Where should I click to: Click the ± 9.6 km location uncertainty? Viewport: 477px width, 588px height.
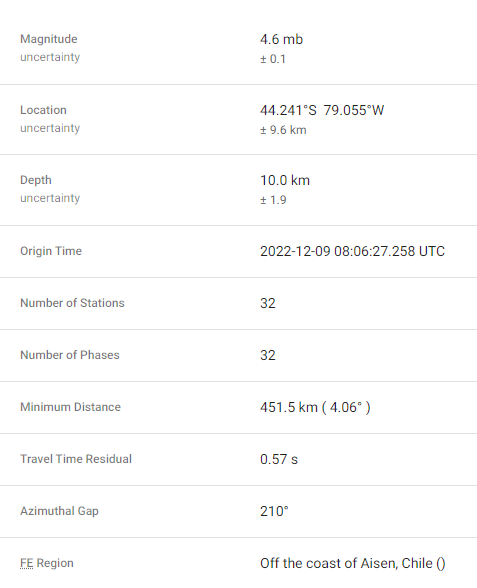click(x=283, y=130)
